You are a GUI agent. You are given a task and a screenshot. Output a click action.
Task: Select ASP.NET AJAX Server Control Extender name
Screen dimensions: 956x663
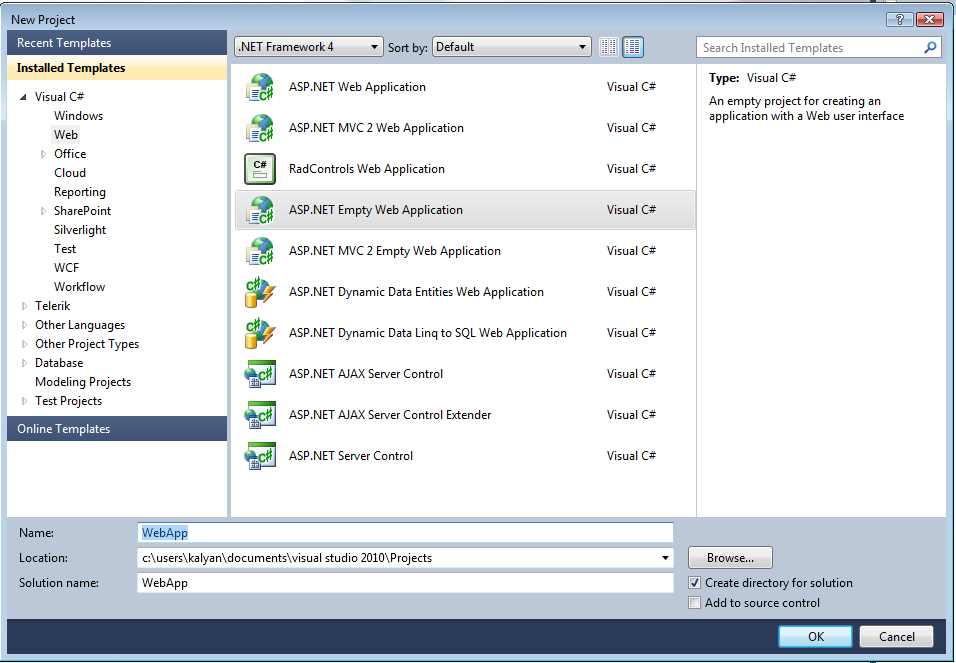pos(390,415)
